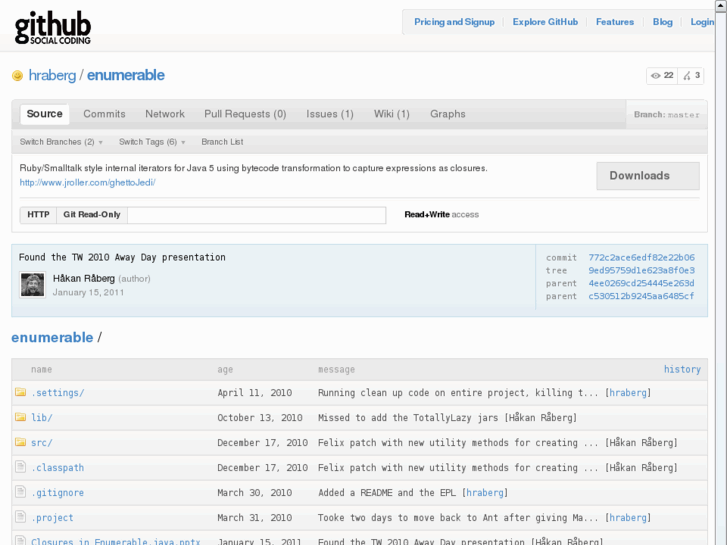Click the GitHub Social Coding logo
Screen dimensions: 727x545
pos(52,28)
